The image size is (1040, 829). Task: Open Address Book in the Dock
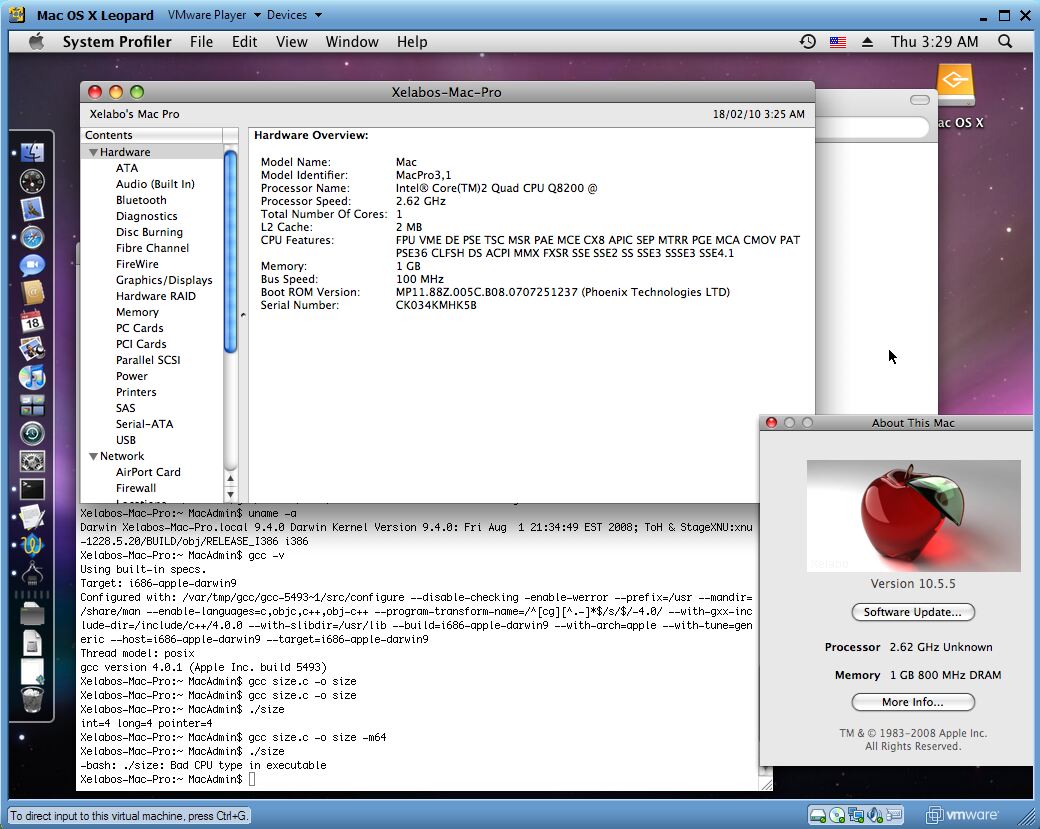click(32, 292)
